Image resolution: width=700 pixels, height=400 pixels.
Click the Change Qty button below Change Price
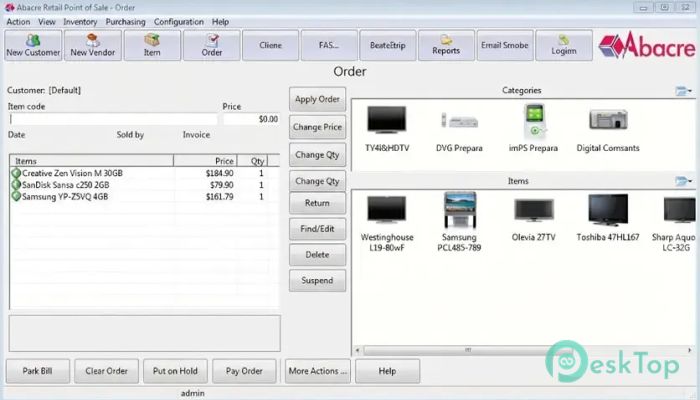tap(317, 155)
